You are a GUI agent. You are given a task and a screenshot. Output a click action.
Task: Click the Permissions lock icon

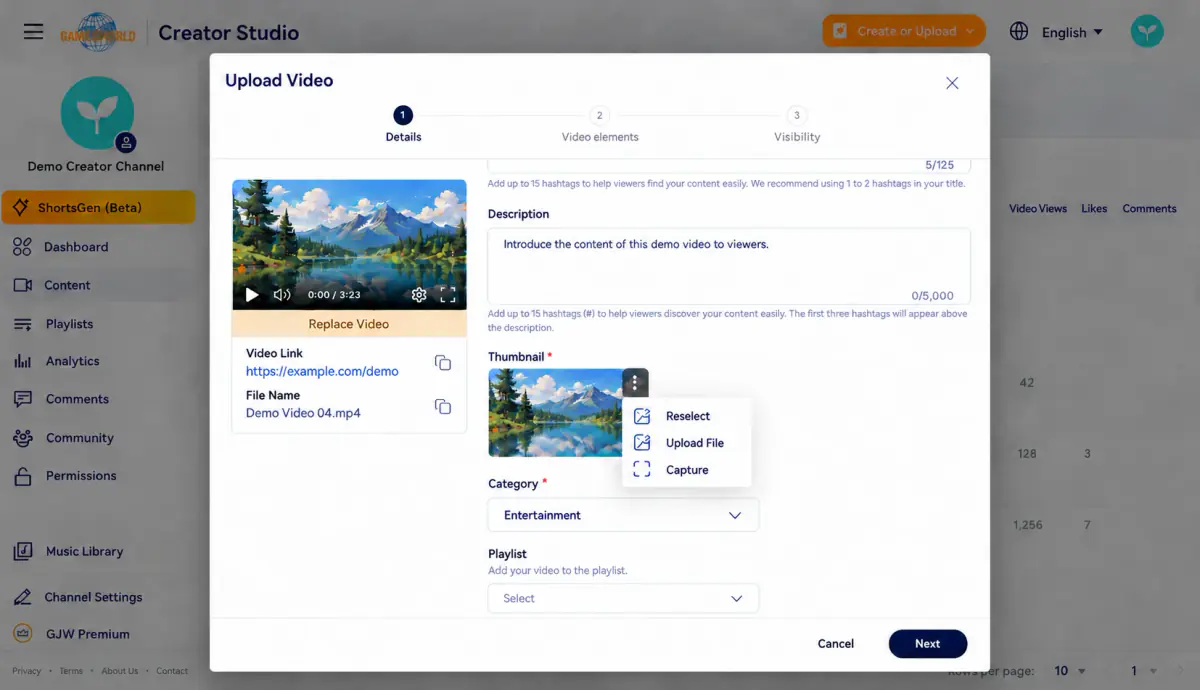tap(23, 476)
